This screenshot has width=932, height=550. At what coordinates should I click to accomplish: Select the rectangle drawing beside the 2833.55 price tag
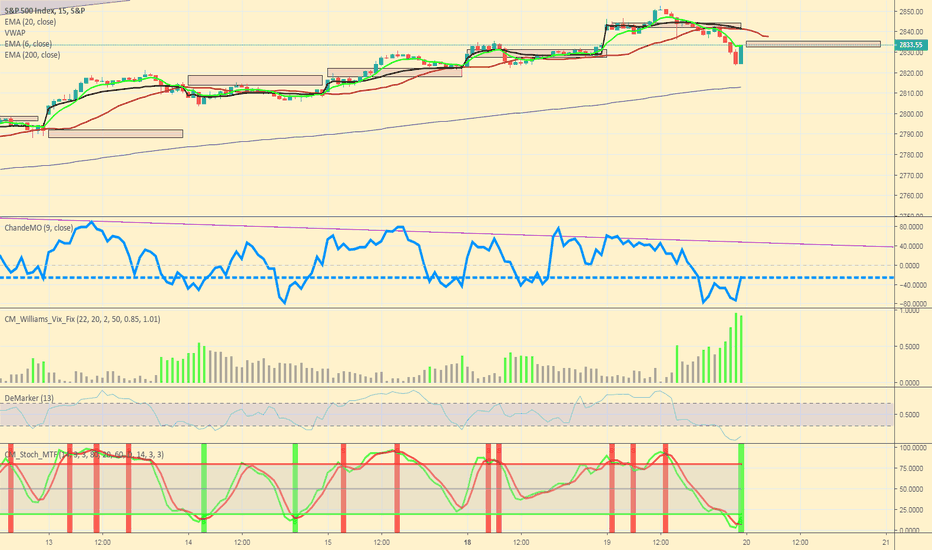pos(813,44)
